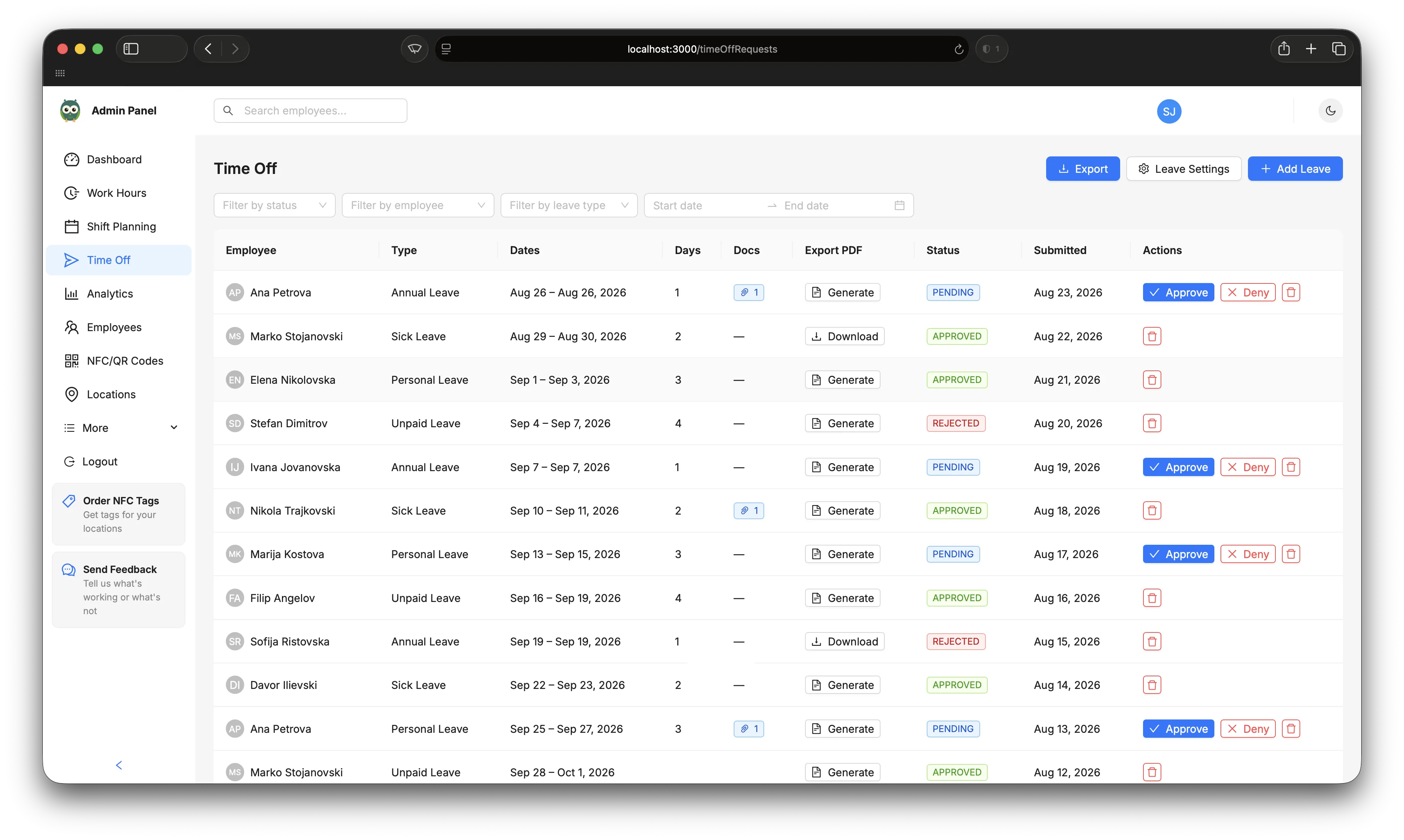Open Analytics in sidebar
1404x840 pixels.
pyautogui.click(x=119, y=294)
